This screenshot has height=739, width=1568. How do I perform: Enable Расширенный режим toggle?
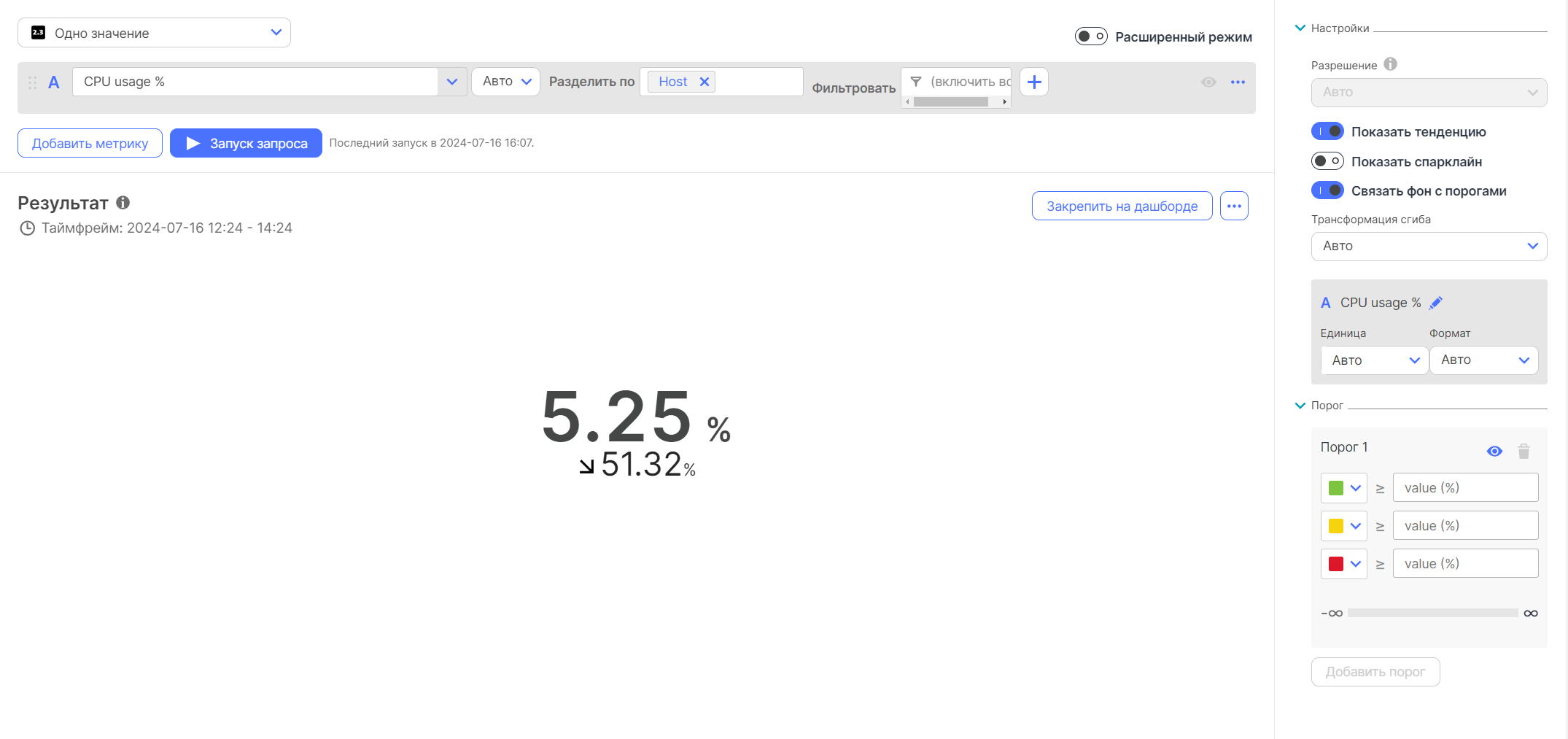click(1091, 36)
